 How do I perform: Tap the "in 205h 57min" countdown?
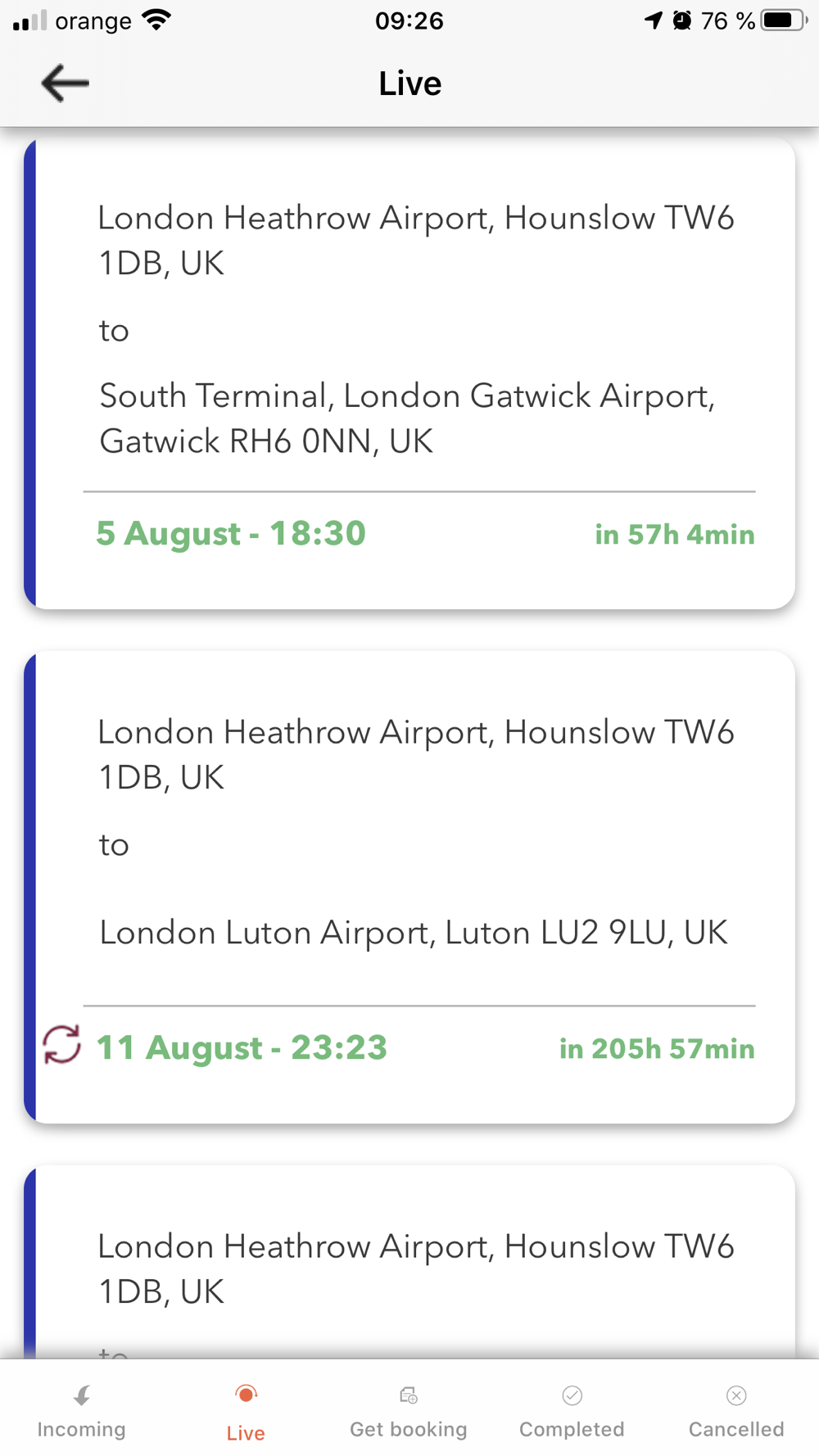coord(657,1049)
